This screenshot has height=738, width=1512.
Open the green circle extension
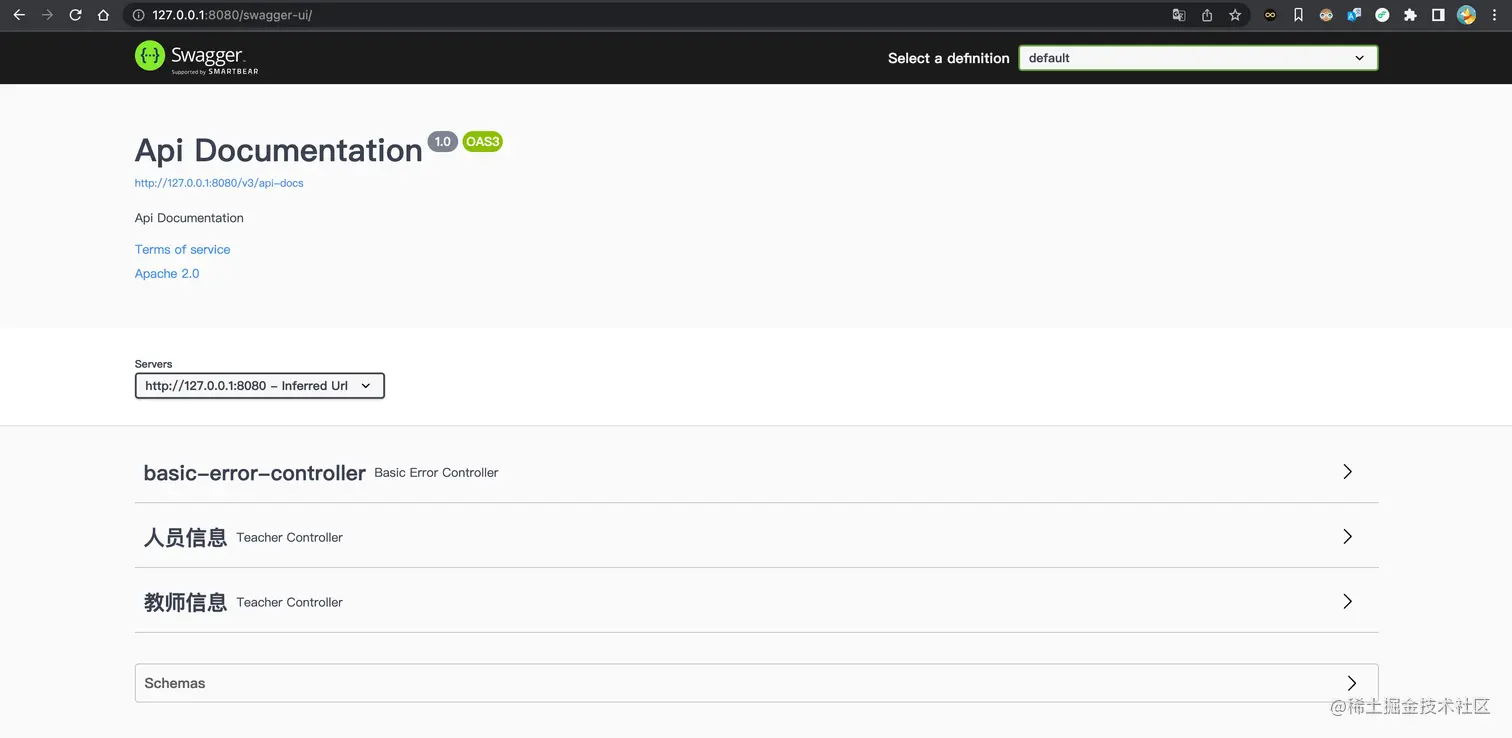click(1382, 15)
